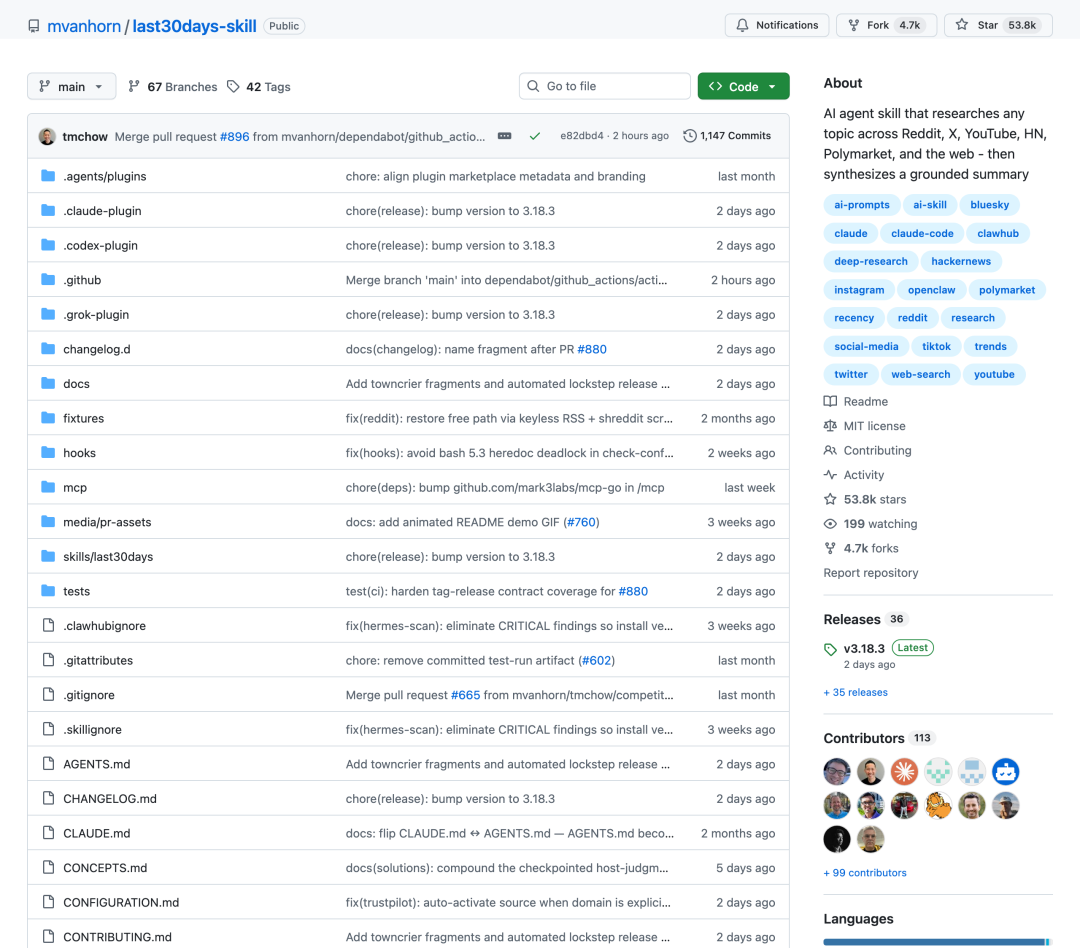Click the repository book icon beside mvanhorn
The image size is (1080, 948).
pos(34,26)
